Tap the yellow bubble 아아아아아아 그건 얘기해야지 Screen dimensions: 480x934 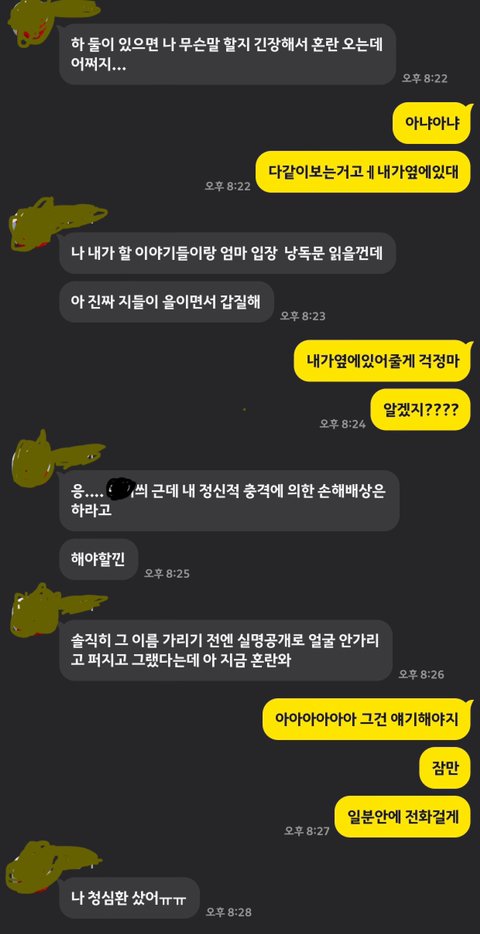(367, 719)
